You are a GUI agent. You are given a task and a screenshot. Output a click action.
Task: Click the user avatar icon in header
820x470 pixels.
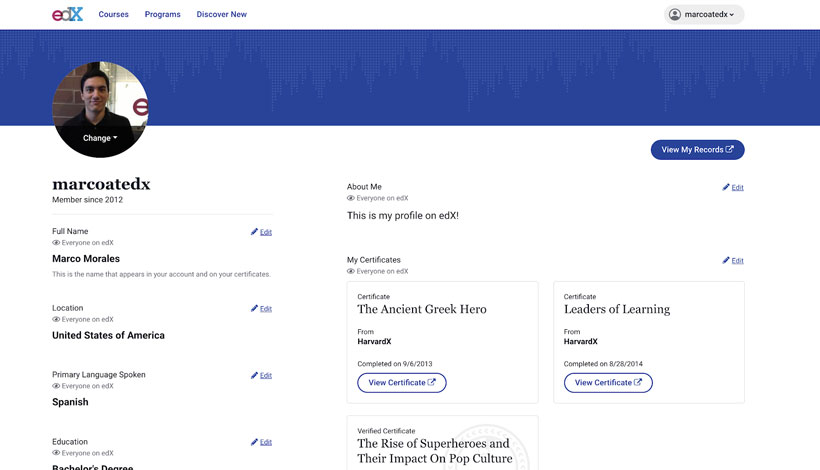click(675, 15)
